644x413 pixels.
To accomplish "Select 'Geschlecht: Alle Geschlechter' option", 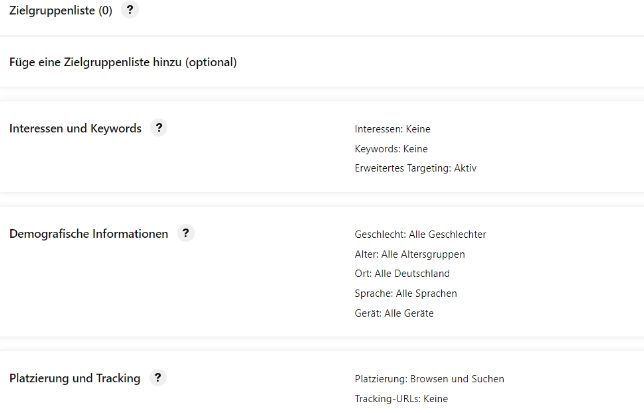I will click(420, 234).
